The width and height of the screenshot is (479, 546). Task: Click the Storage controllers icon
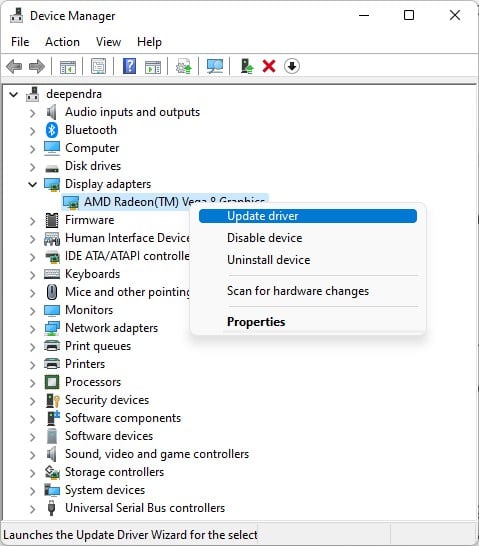[x=52, y=472]
